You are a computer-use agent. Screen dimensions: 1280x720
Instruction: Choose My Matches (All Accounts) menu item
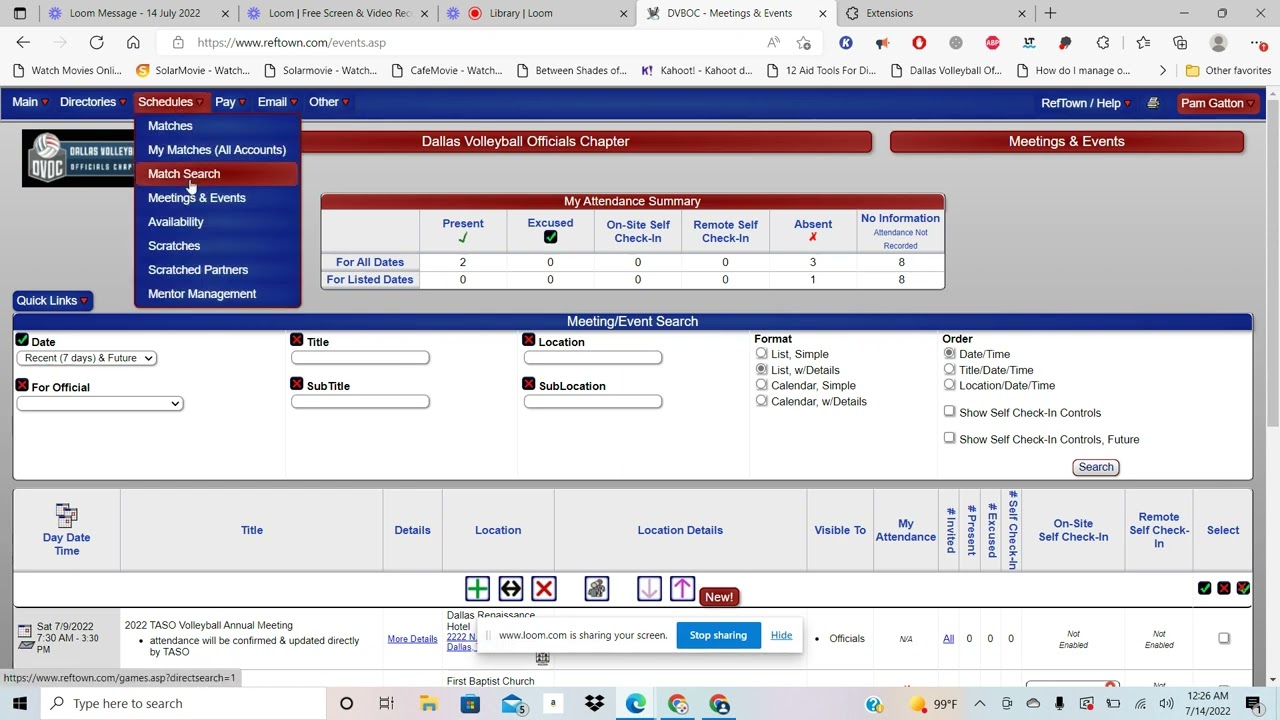[217, 150]
